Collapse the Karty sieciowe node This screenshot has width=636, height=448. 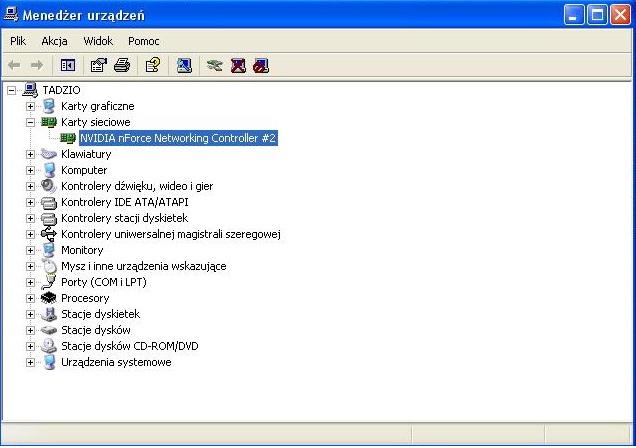30,122
